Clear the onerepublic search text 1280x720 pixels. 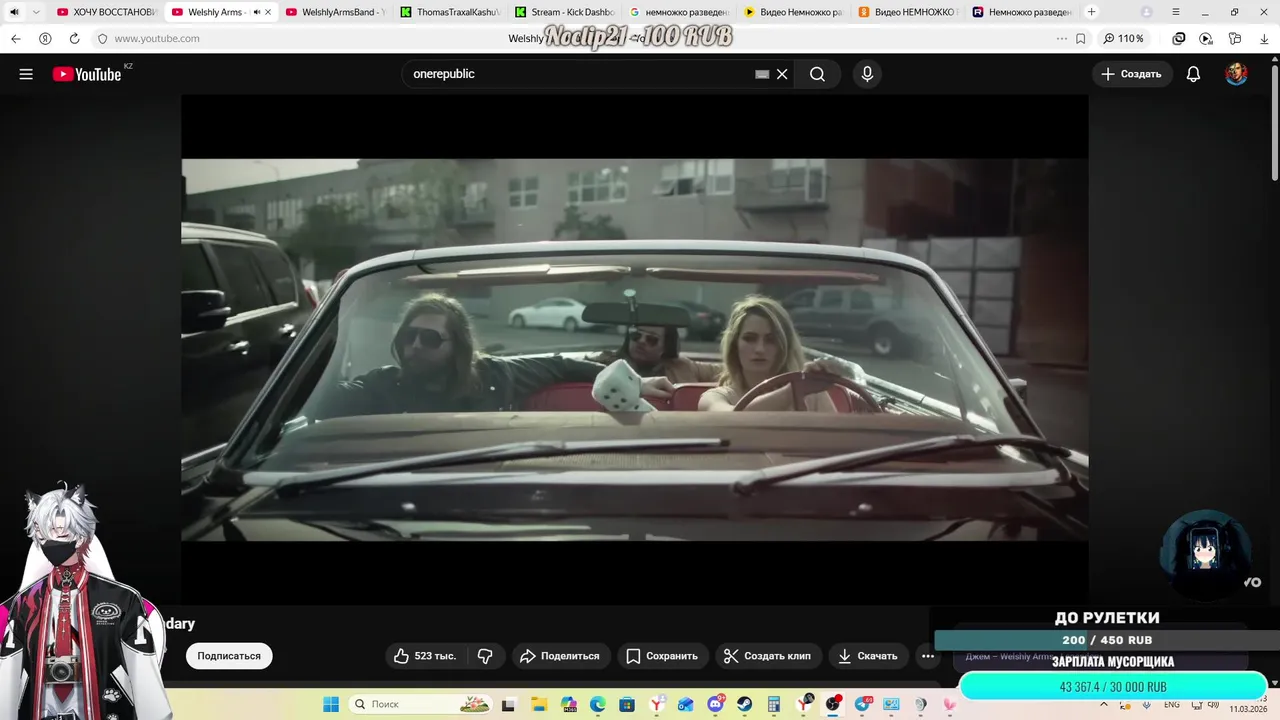(782, 74)
